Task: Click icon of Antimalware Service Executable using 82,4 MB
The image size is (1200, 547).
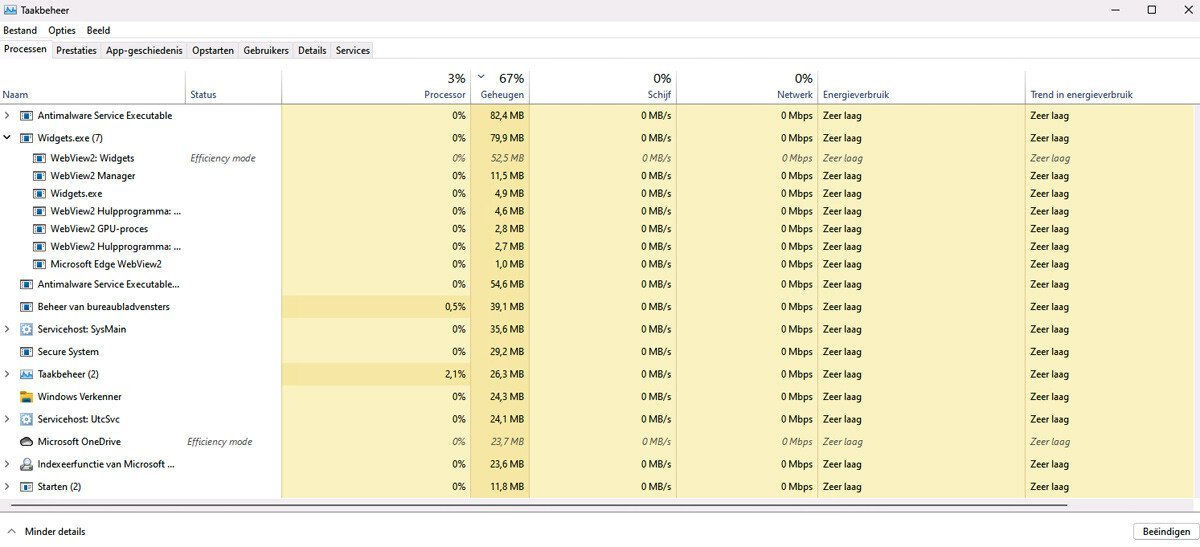Action: click(x=26, y=116)
